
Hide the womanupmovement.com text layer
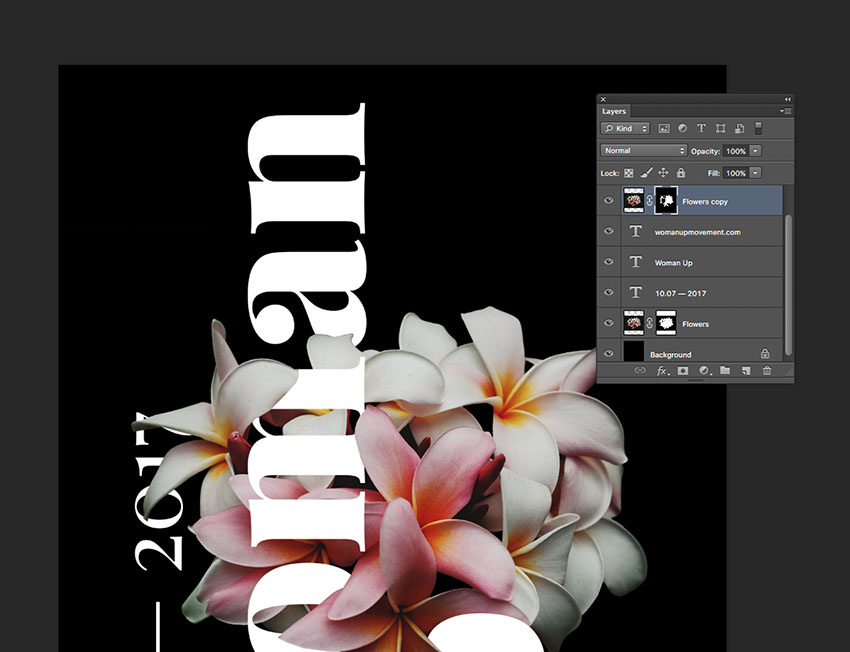609,231
